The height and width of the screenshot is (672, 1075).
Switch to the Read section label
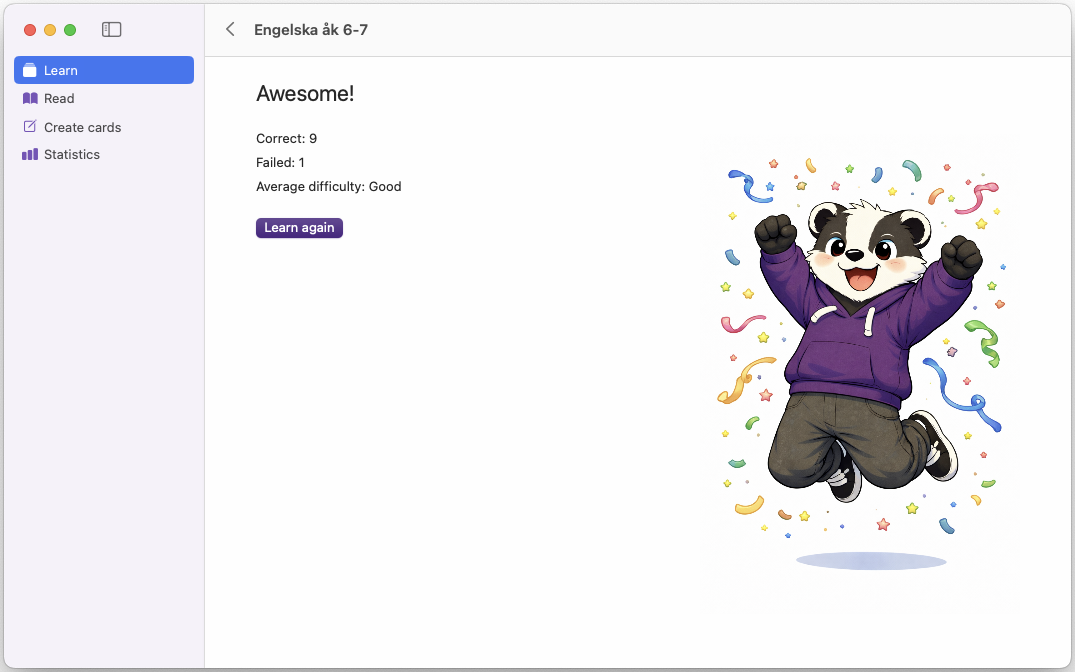59,98
